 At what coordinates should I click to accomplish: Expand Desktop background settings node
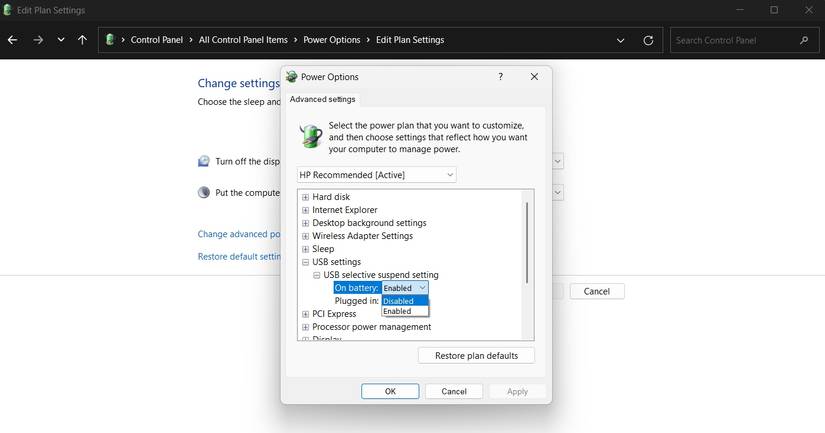click(x=305, y=223)
